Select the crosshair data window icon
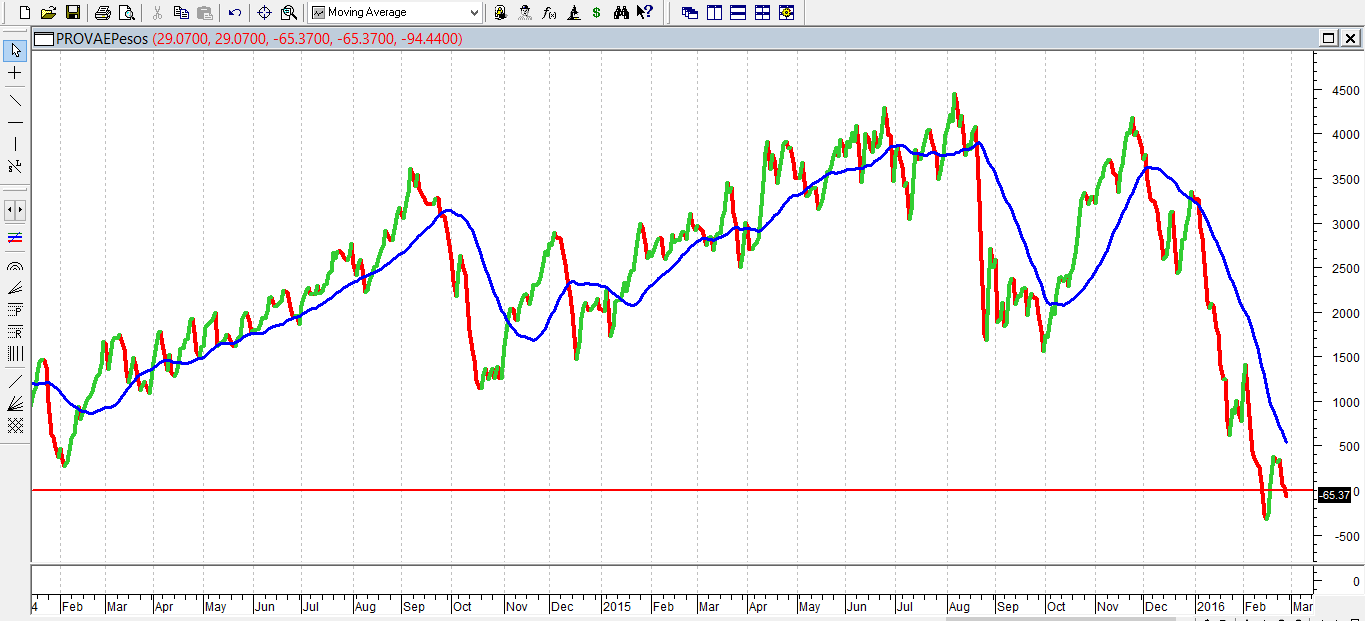 pos(265,13)
